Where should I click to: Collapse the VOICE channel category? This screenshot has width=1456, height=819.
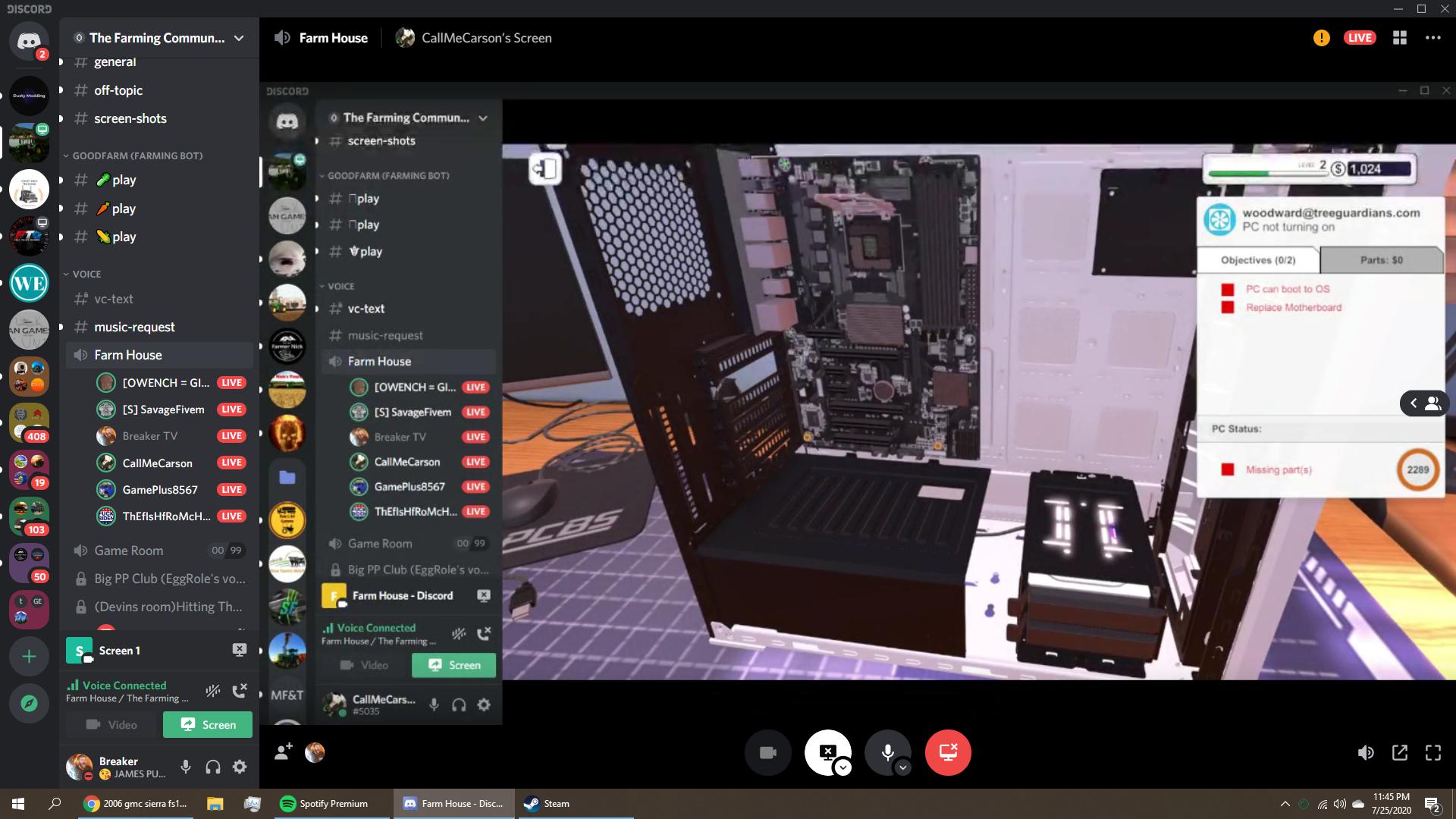tap(86, 274)
